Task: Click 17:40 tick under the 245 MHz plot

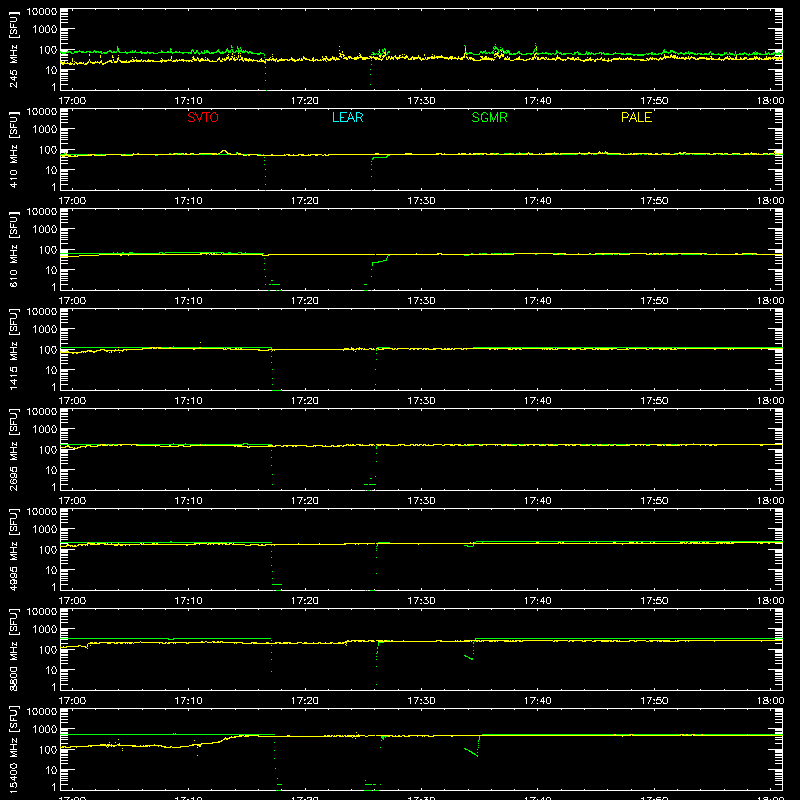Action: [538, 101]
